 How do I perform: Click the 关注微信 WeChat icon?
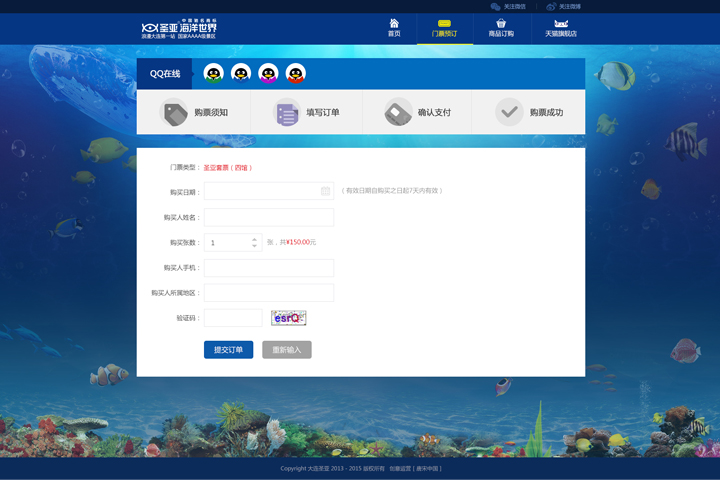(x=496, y=6)
